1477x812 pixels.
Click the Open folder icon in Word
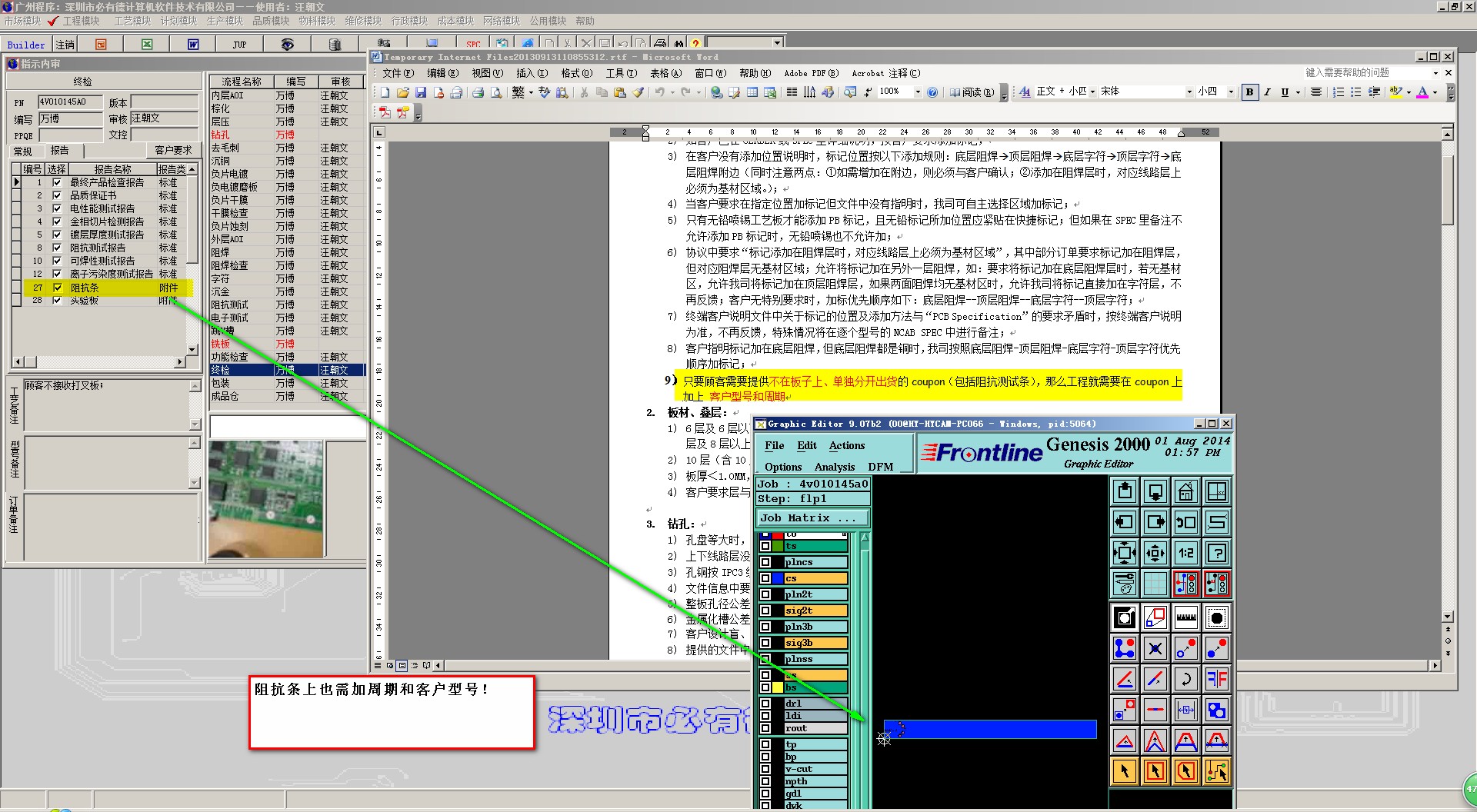point(402,92)
